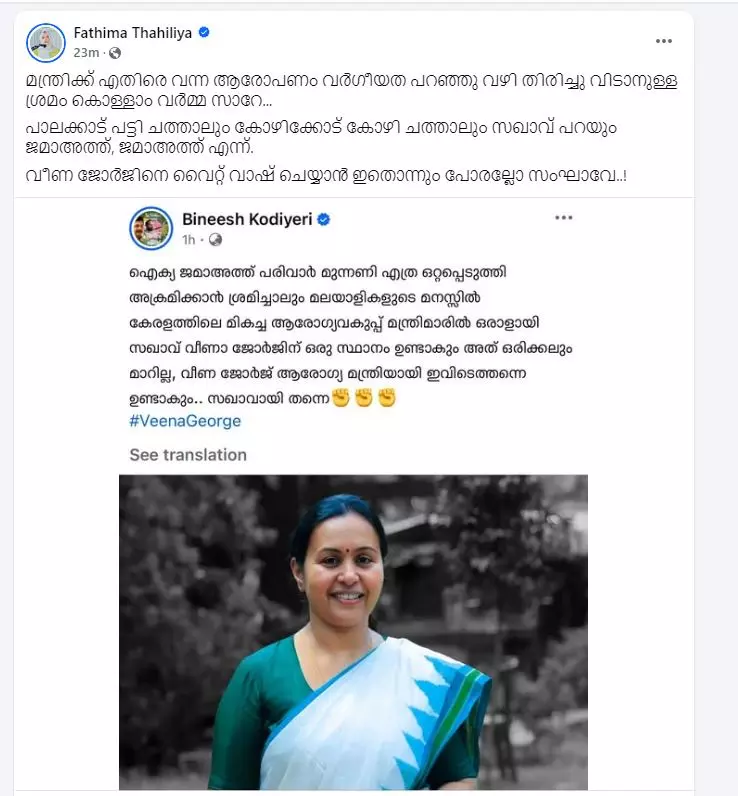Screen dimensions: 738x796
Task: Open the #VeenaGeorge hashtag
Action: point(185,421)
